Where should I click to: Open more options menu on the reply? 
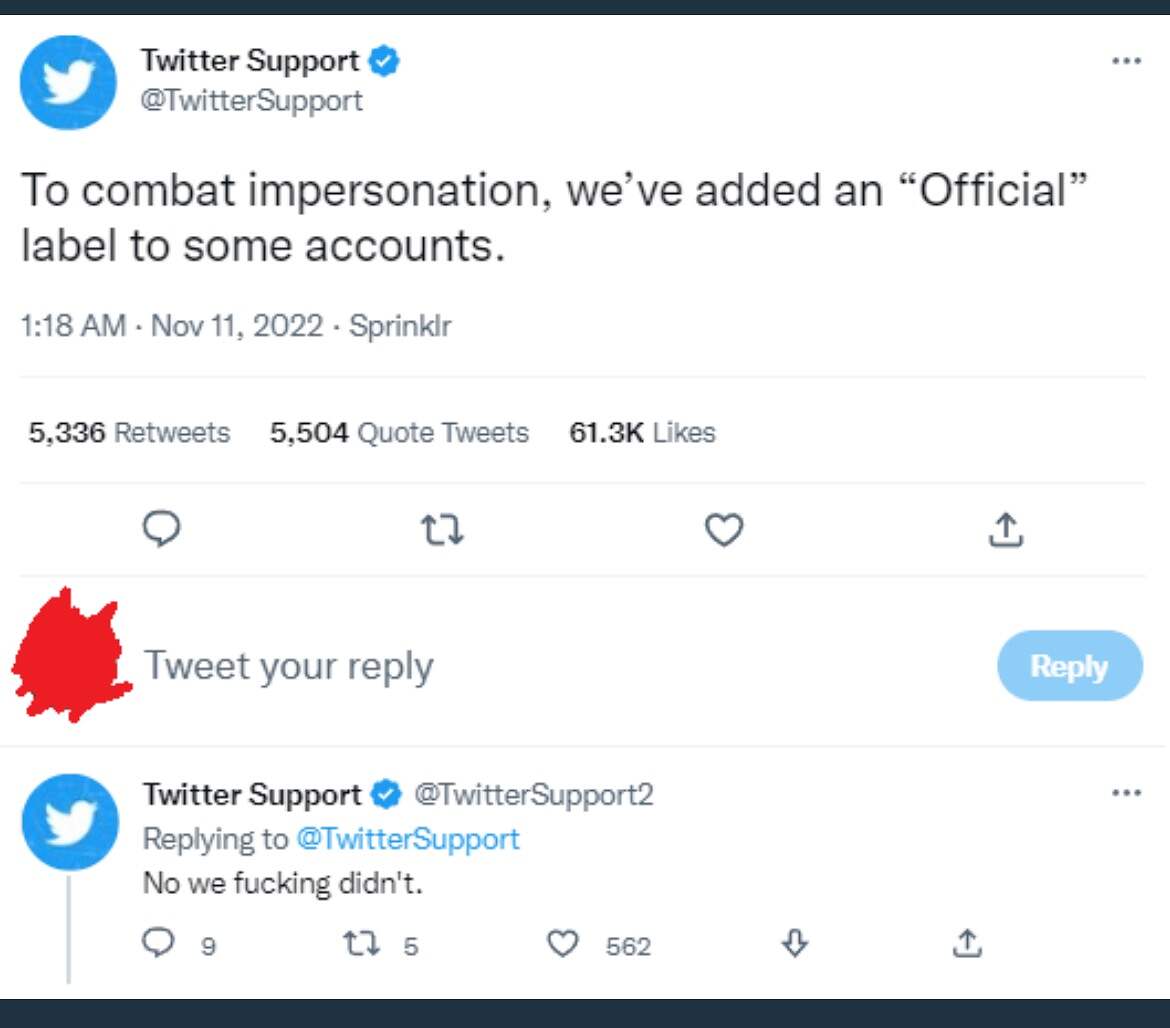point(1126,792)
